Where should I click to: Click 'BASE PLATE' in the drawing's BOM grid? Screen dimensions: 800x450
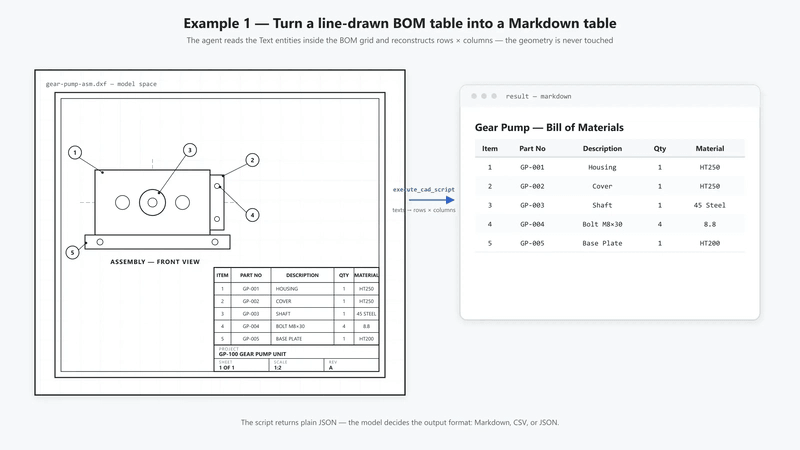(289, 339)
